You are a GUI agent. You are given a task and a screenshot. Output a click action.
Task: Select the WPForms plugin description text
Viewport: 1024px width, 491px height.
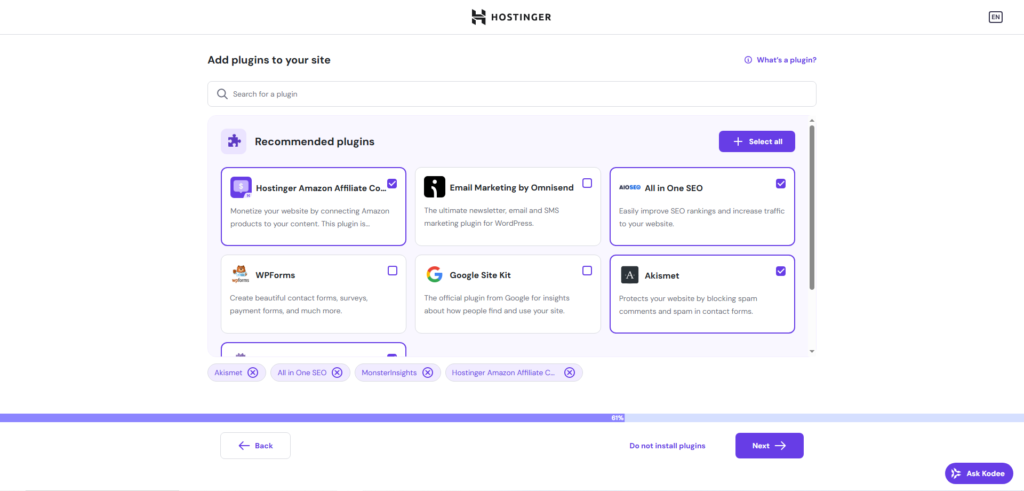(x=299, y=304)
